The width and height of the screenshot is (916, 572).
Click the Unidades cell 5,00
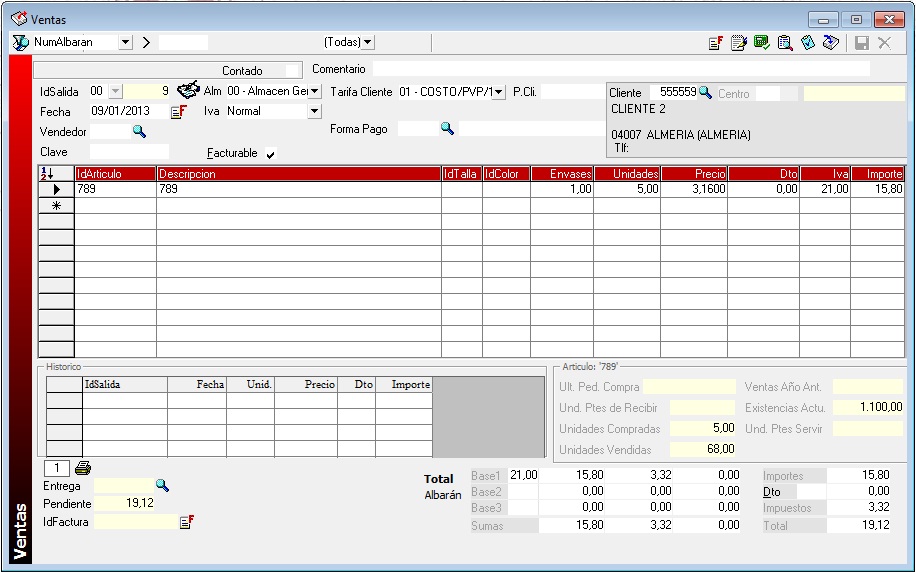click(x=627, y=189)
